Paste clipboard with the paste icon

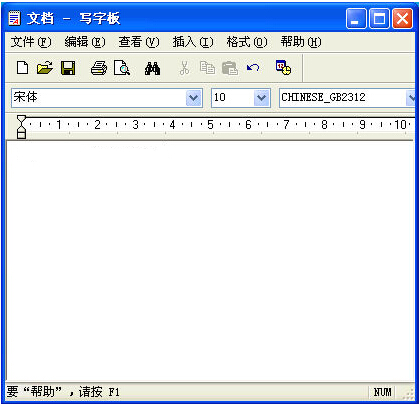(x=230, y=68)
